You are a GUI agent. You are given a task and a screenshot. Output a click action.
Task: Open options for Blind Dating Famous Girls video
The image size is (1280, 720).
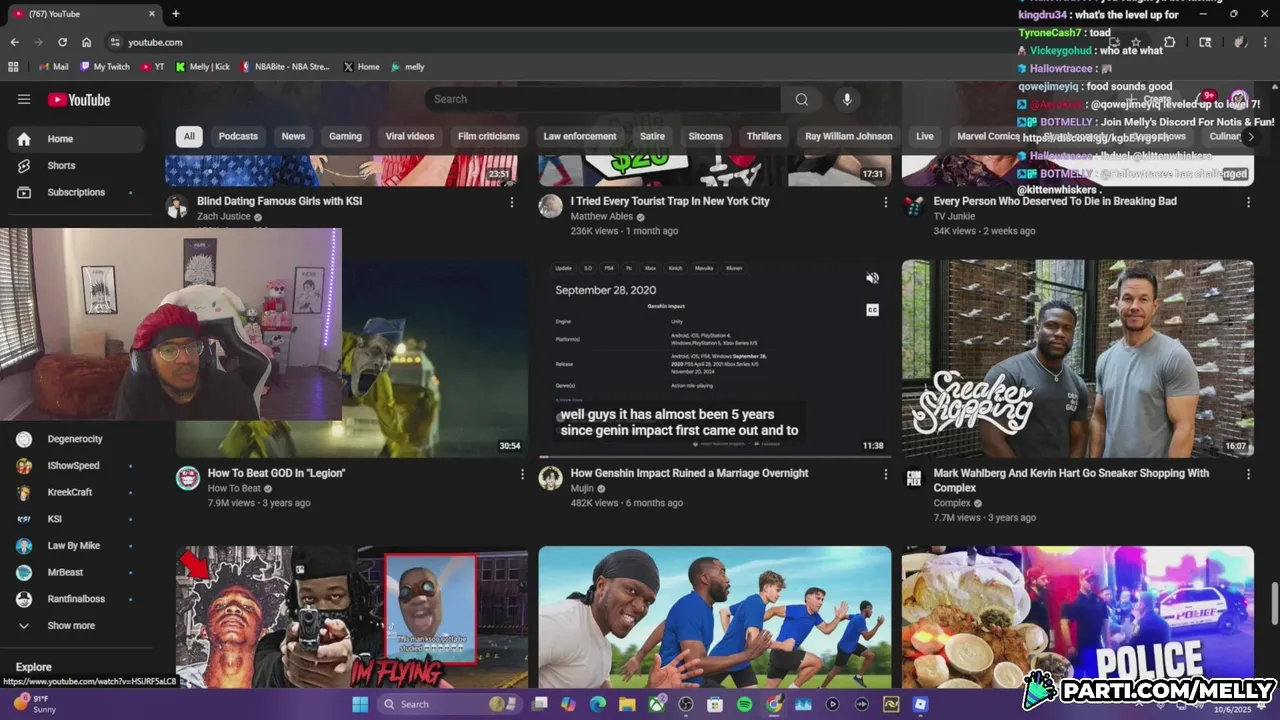coord(512,202)
